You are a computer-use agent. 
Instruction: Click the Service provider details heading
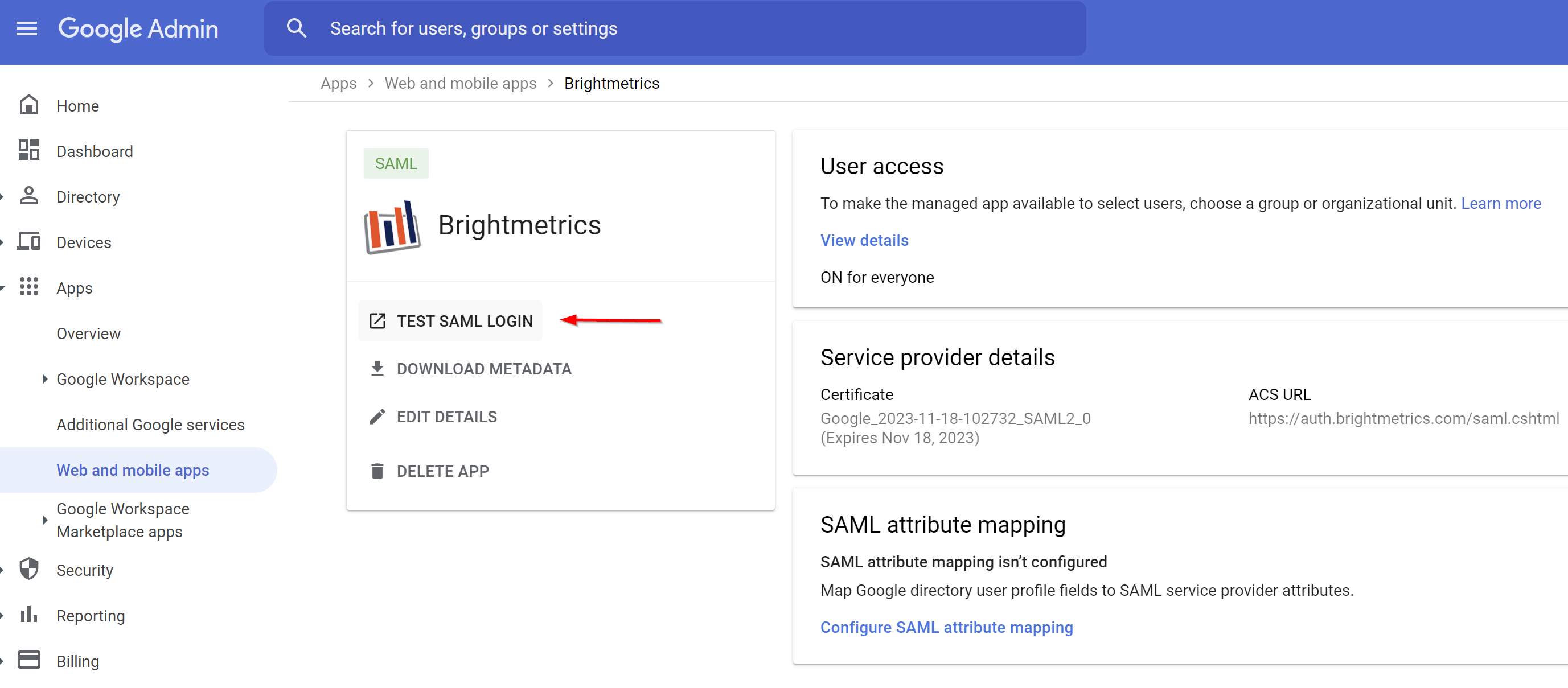937,358
